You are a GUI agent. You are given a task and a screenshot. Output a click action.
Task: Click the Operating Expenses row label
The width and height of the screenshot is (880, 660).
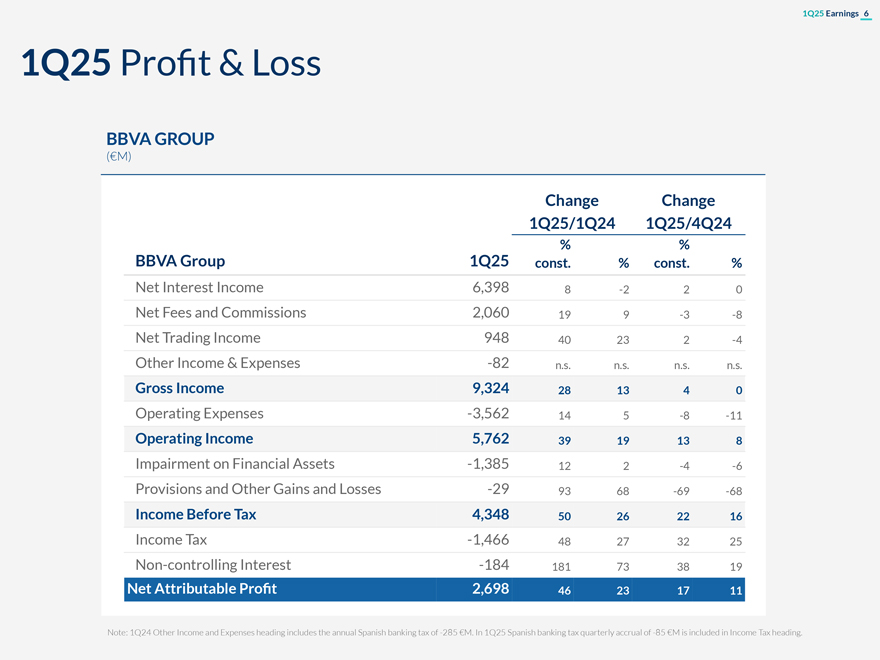point(199,413)
